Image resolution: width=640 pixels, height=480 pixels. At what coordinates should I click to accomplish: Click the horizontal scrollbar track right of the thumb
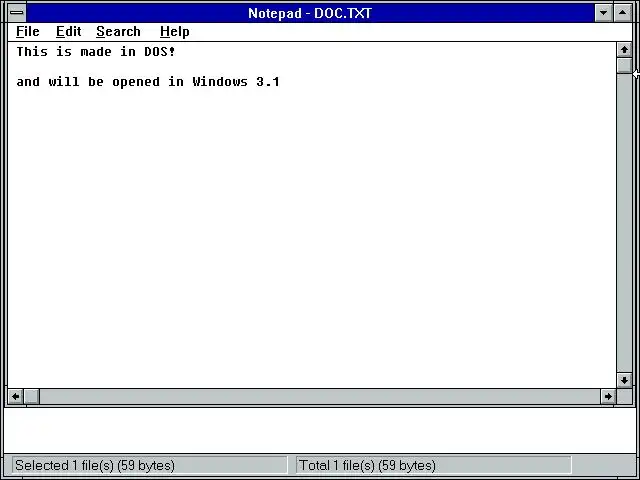click(x=320, y=396)
